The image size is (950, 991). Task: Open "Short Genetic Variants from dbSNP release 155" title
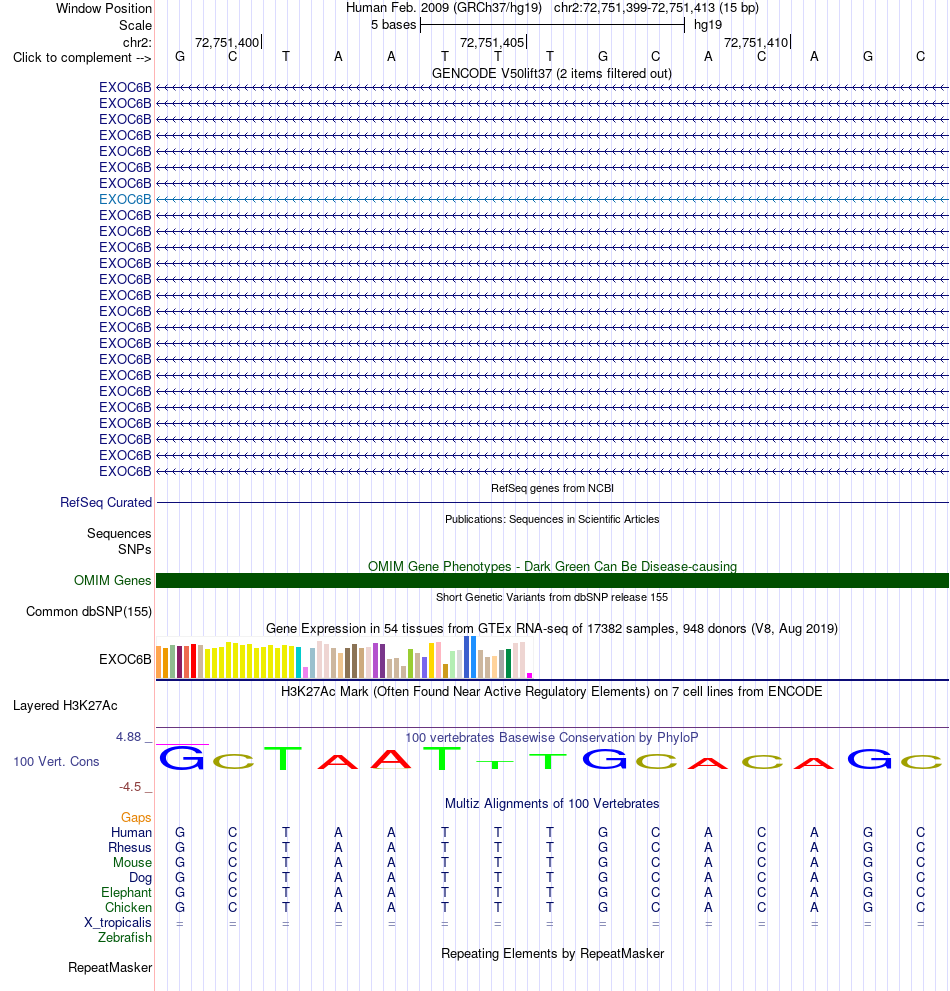click(552, 597)
